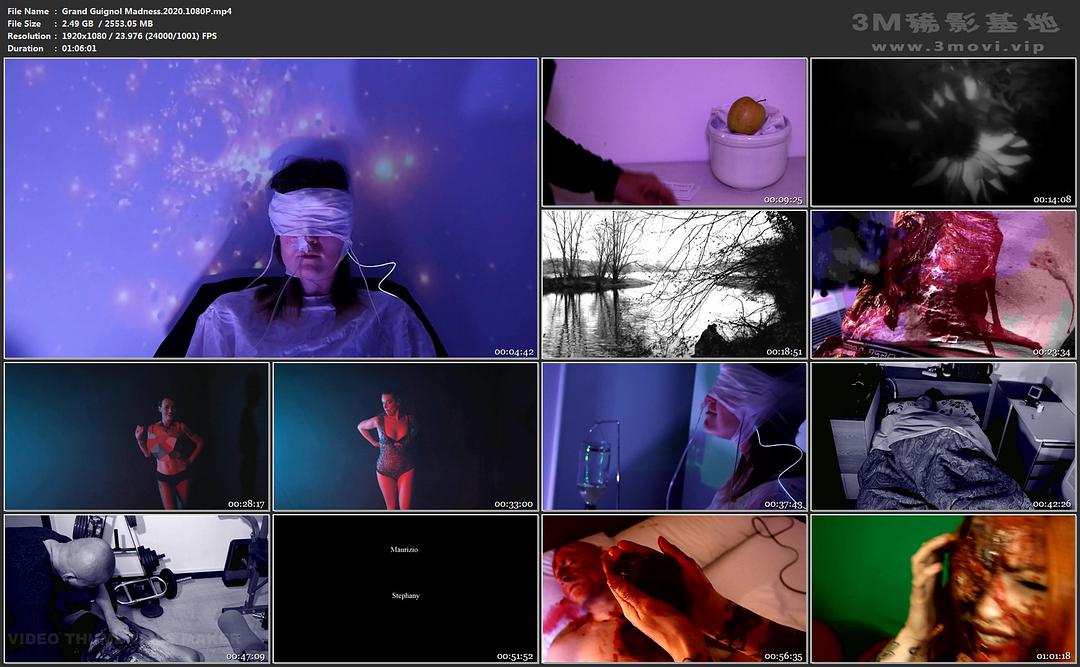Click the Stephany credit text

click(x=405, y=595)
